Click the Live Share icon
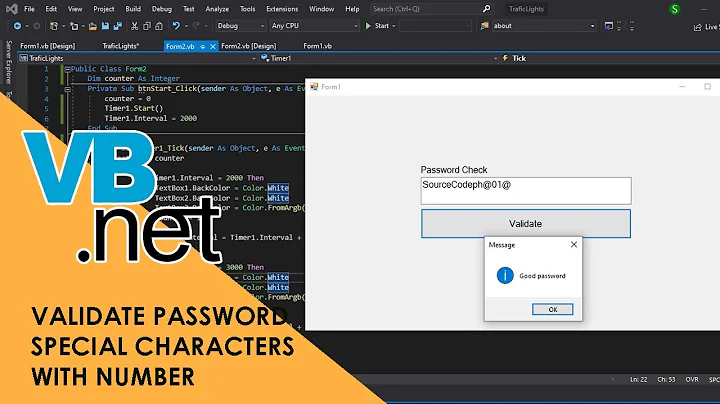The height and width of the screenshot is (404, 720). tap(698, 27)
